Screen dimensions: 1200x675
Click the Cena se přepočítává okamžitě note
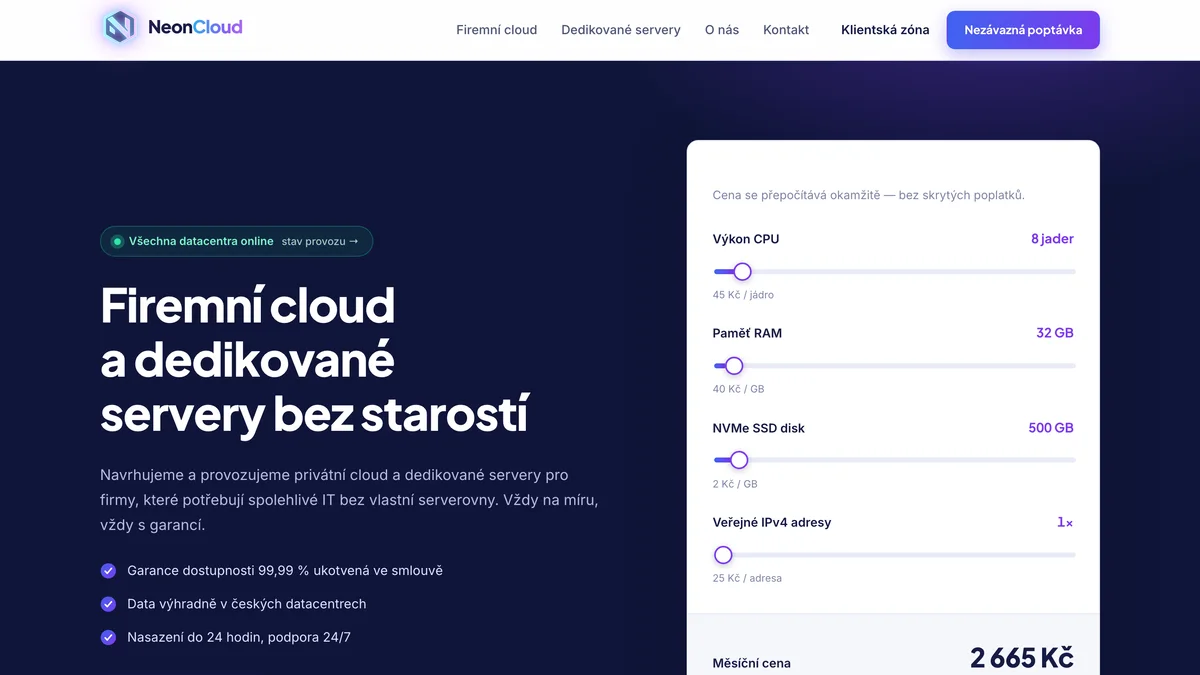(x=869, y=195)
